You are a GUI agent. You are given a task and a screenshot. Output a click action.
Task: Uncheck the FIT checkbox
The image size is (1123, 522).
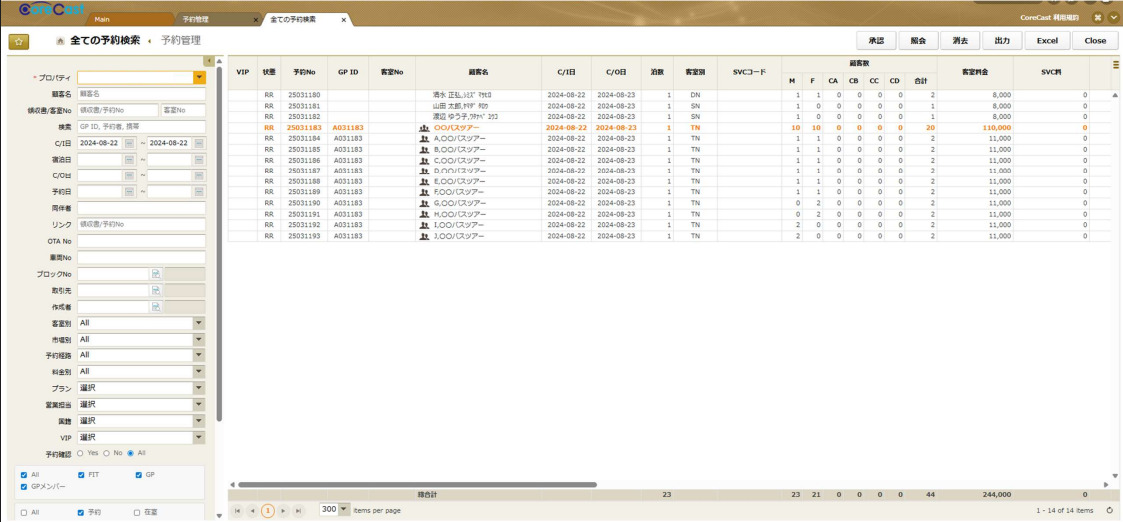82,474
